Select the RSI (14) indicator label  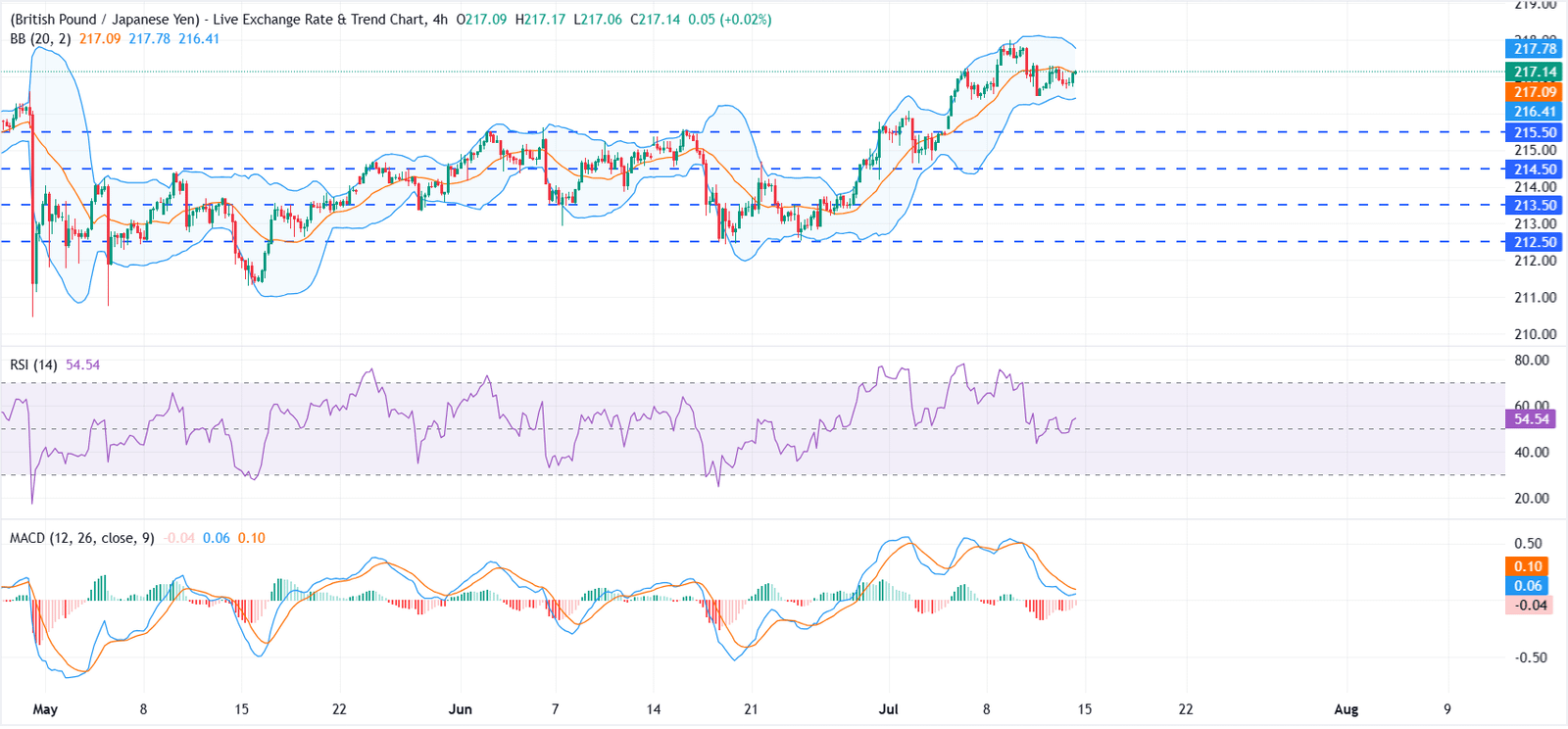(x=34, y=364)
